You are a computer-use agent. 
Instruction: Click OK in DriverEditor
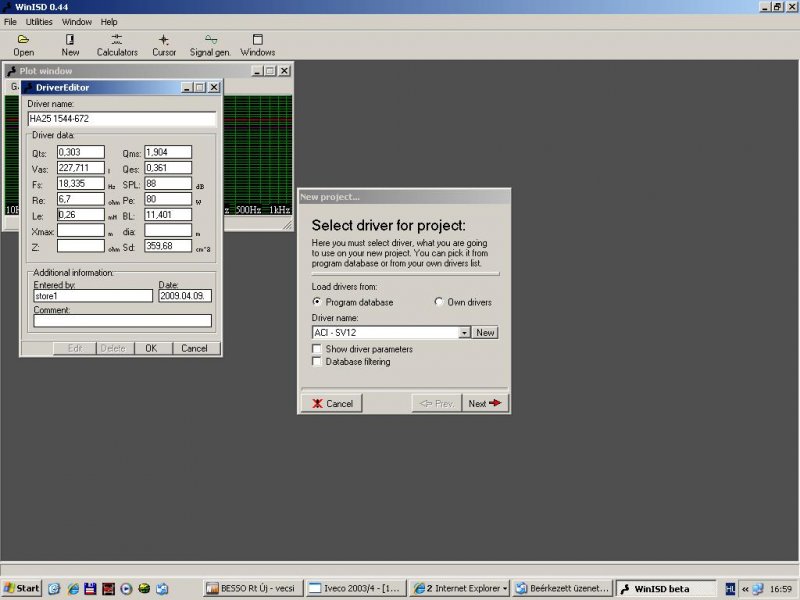click(x=151, y=348)
